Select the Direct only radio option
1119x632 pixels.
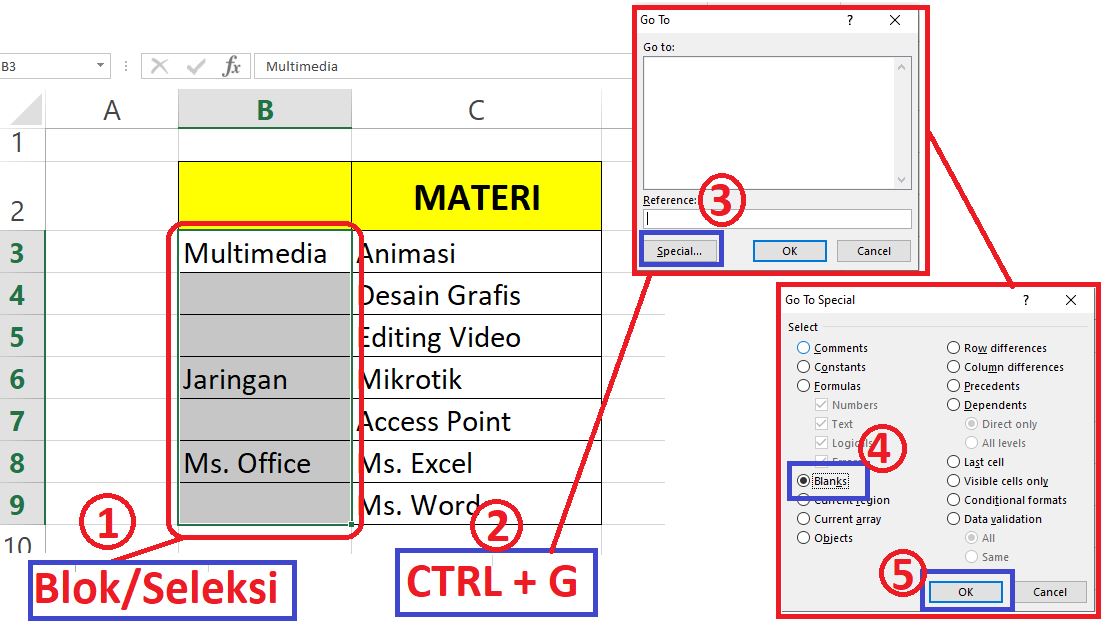click(x=971, y=424)
